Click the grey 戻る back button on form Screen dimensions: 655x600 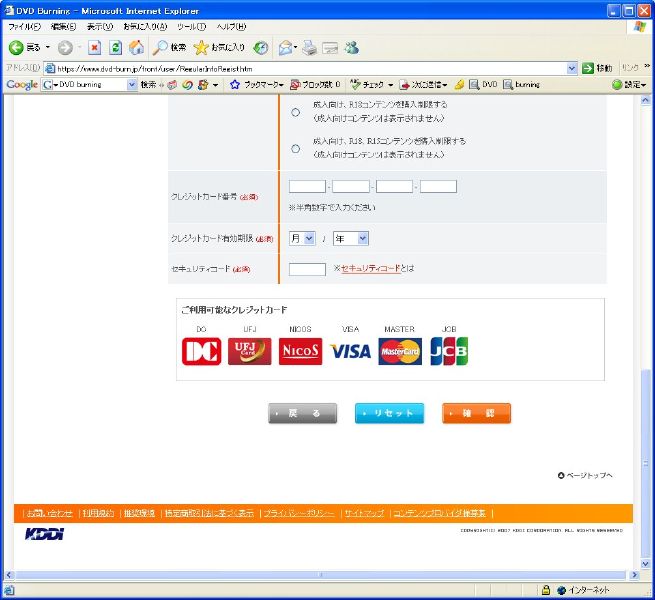[x=302, y=413]
